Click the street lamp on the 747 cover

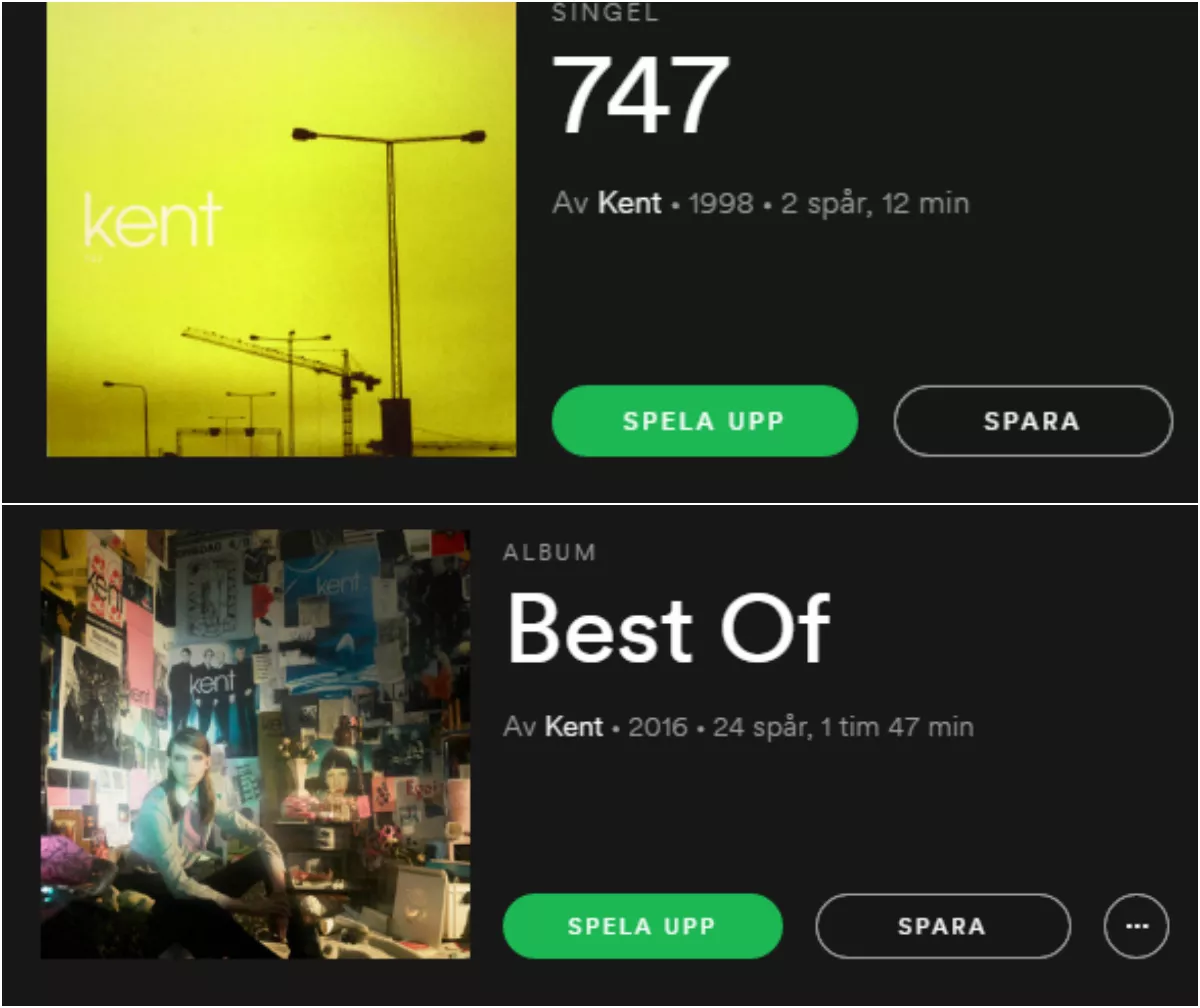pyautogui.click(x=390, y=280)
